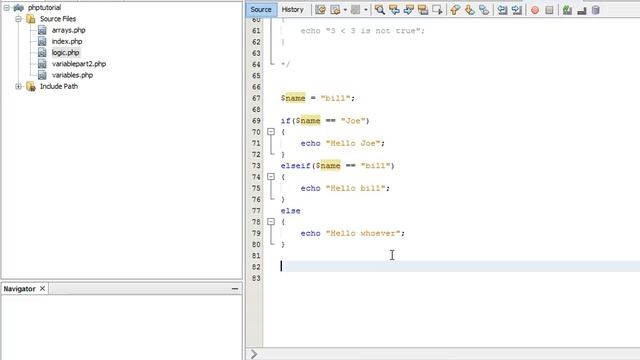Click the elseif keyword on line 73
The width and height of the screenshot is (640, 360).
coord(296,166)
